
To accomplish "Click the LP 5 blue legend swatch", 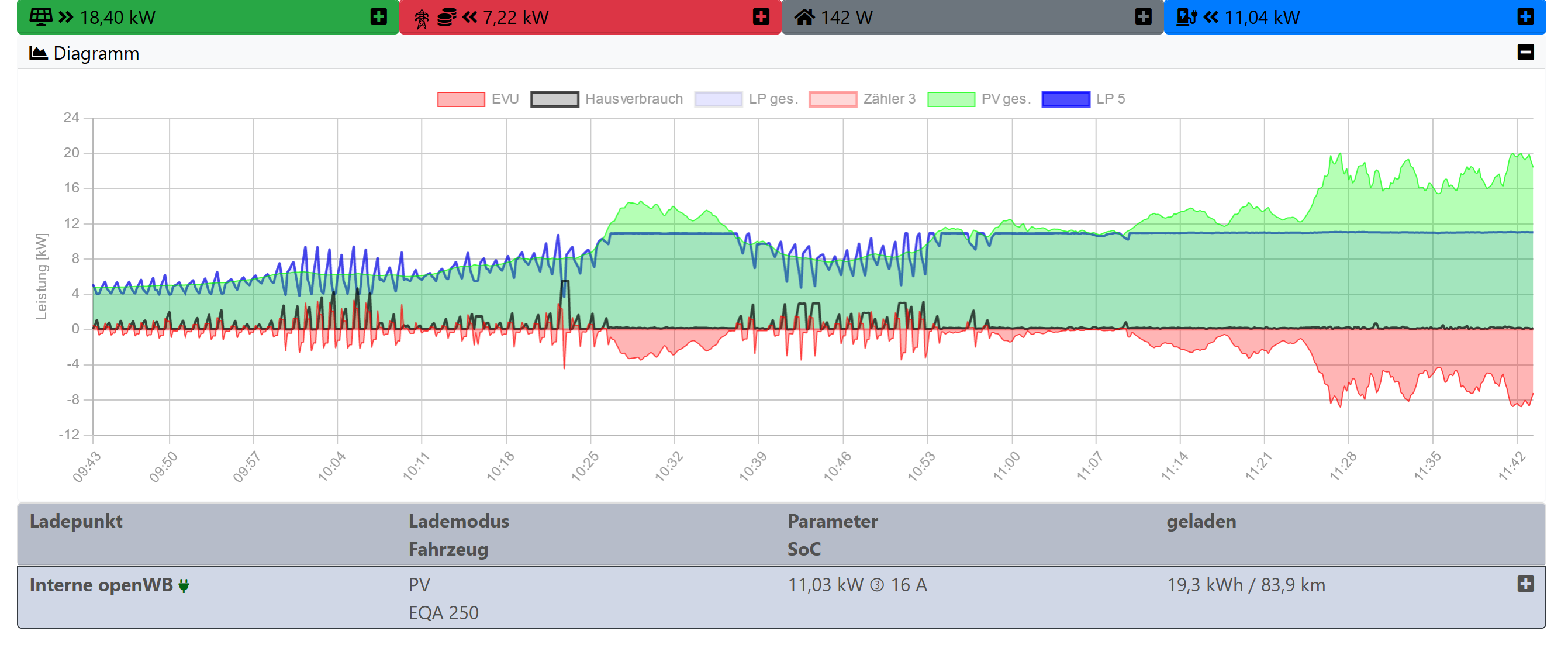I will (1065, 99).
